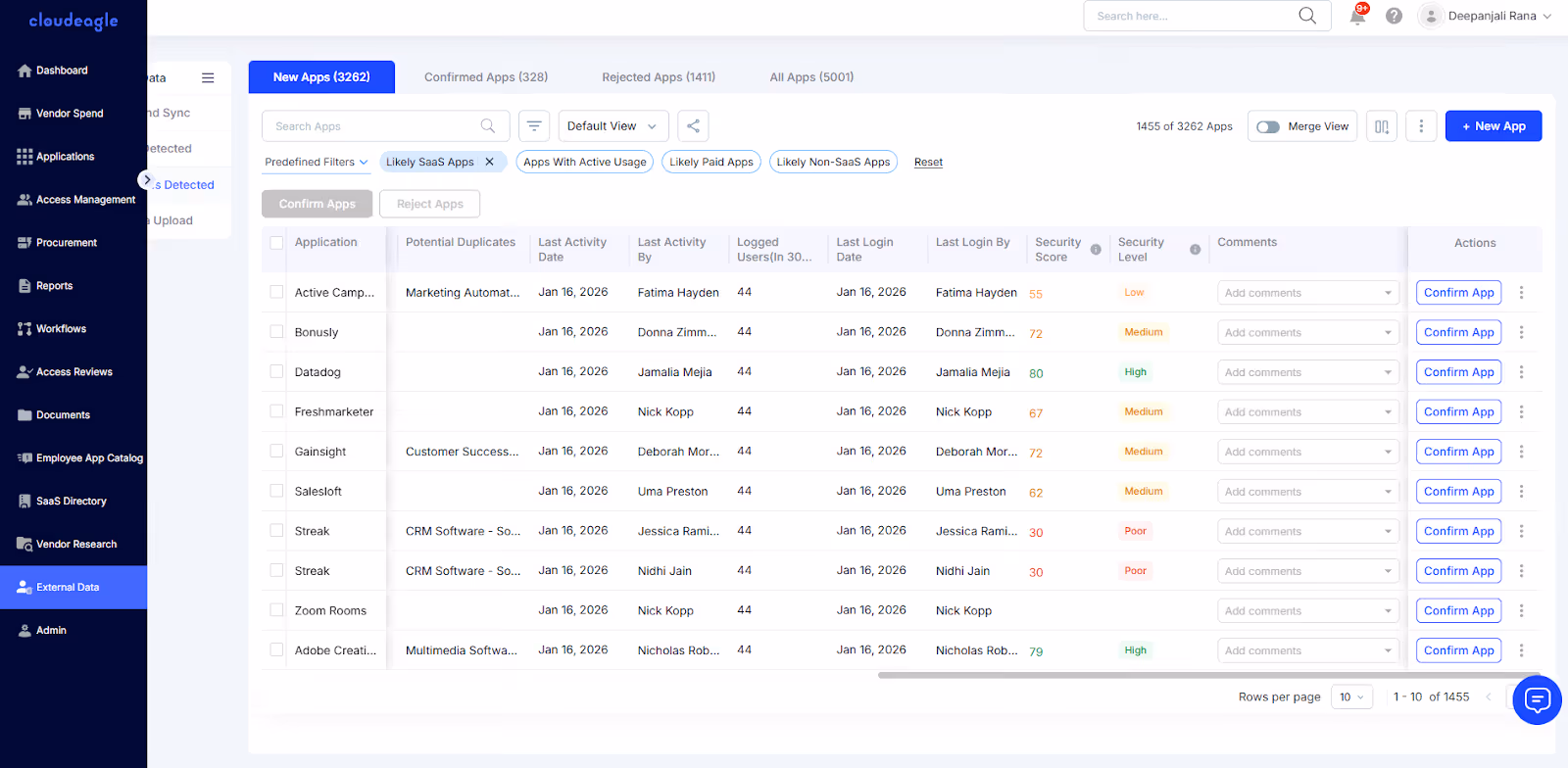1568x768 pixels.
Task: Open row actions menu for Bonusly
Action: (x=1522, y=332)
